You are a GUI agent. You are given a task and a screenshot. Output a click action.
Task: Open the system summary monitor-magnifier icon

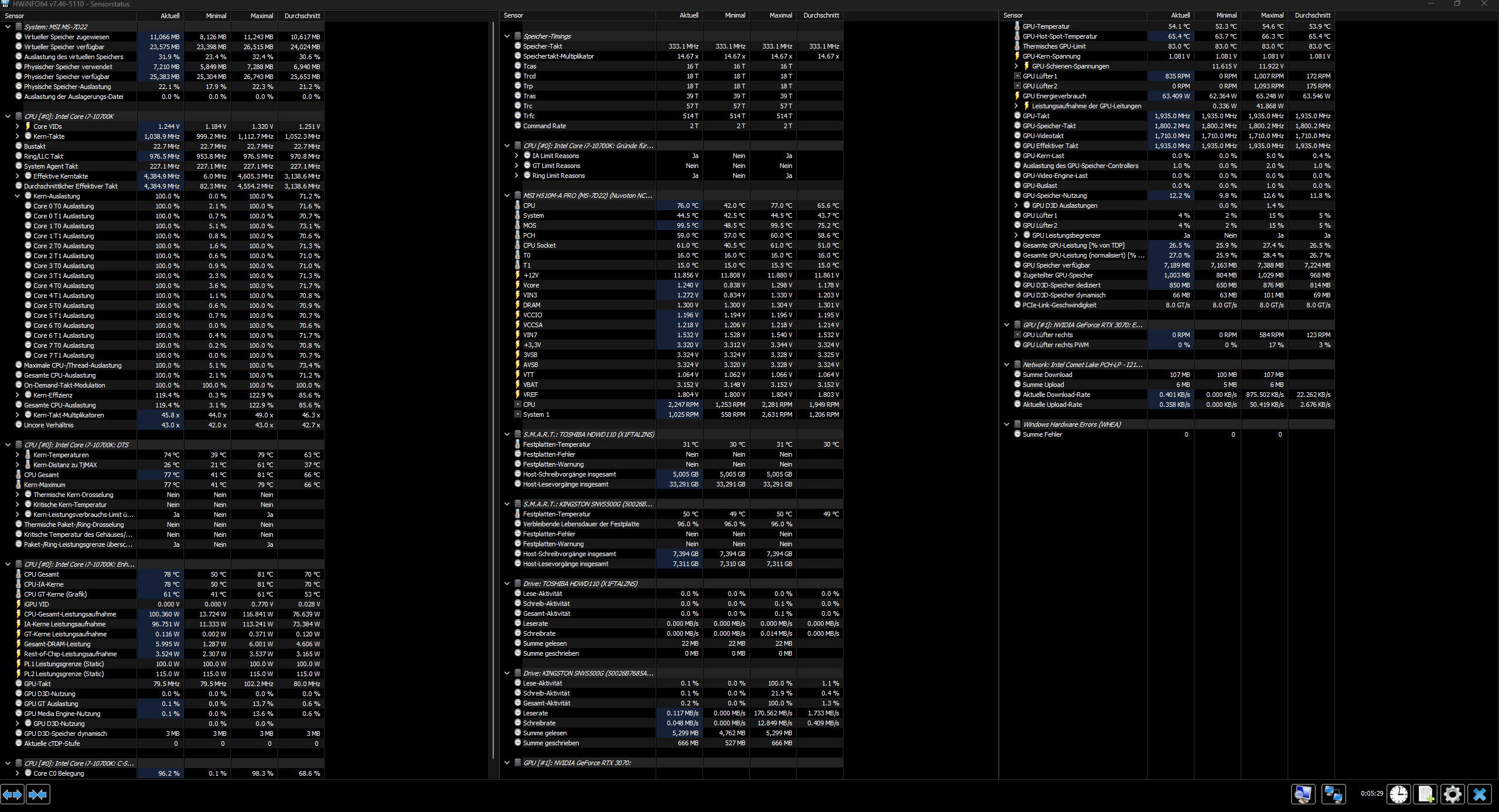(1303, 794)
